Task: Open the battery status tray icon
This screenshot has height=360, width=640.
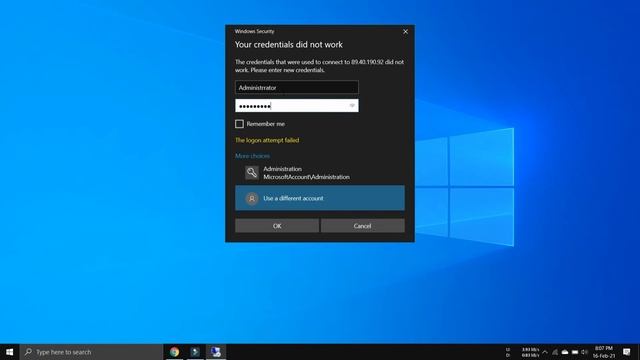Action: point(575,352)
